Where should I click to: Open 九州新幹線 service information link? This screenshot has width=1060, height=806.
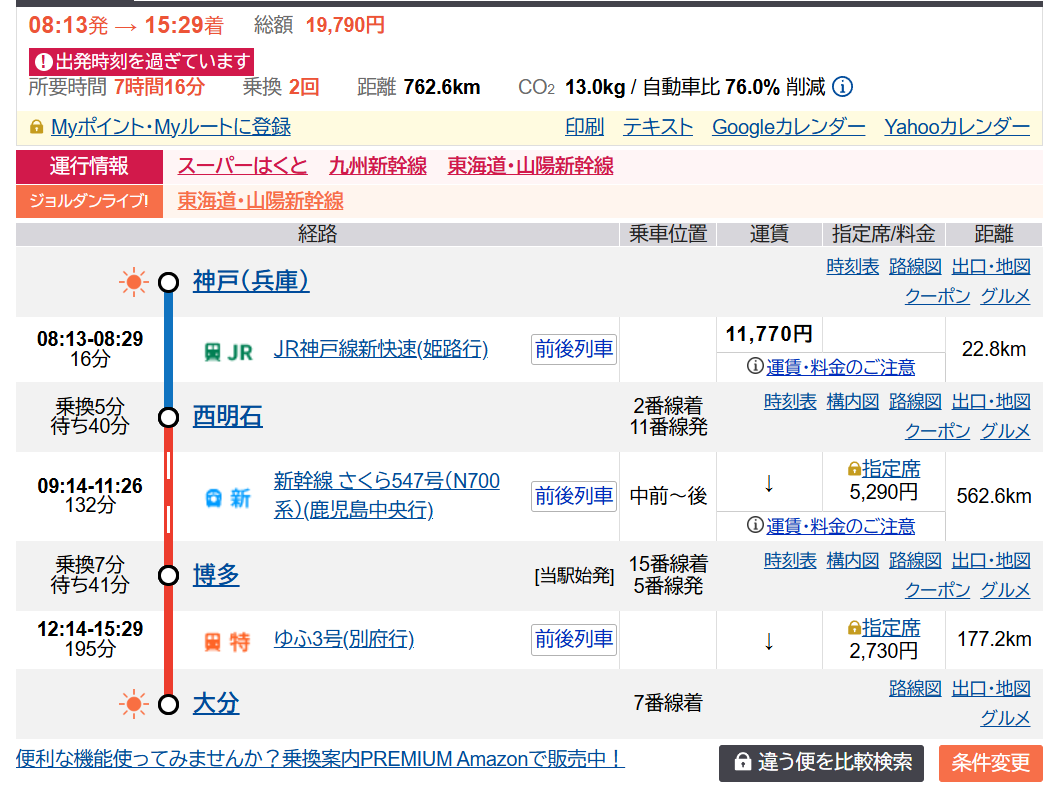(378, 166)
